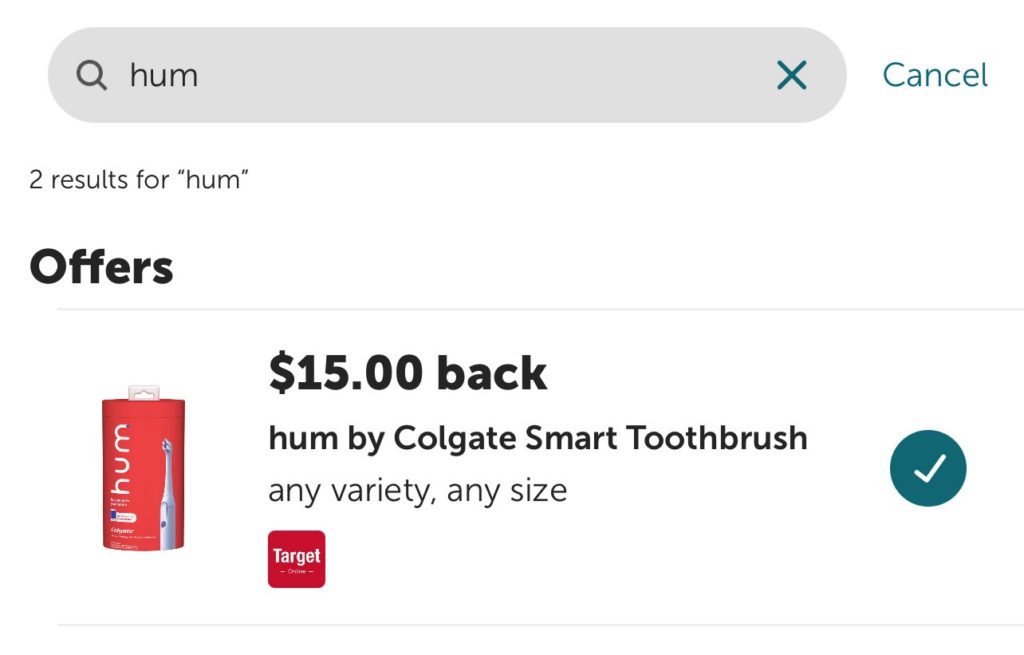Select the Offers section header
Screen dimensions: 1024x655
101,265
